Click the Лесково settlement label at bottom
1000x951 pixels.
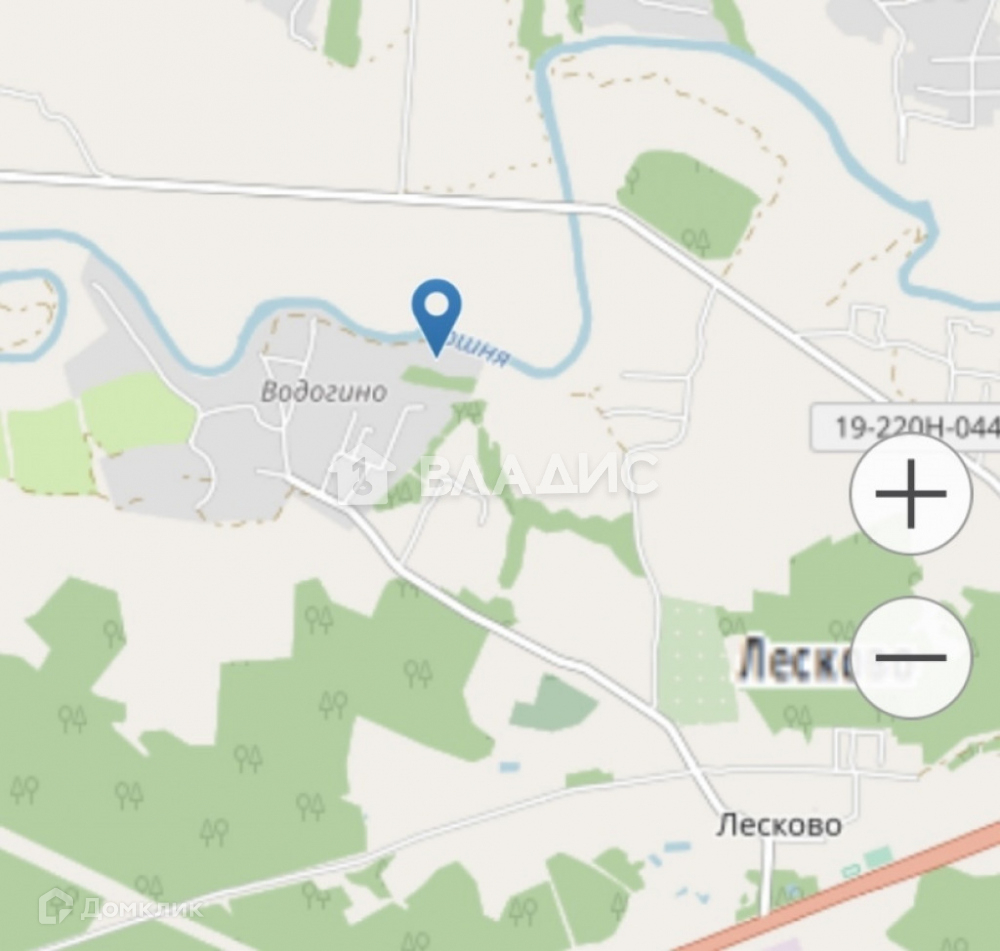[779, 825]
